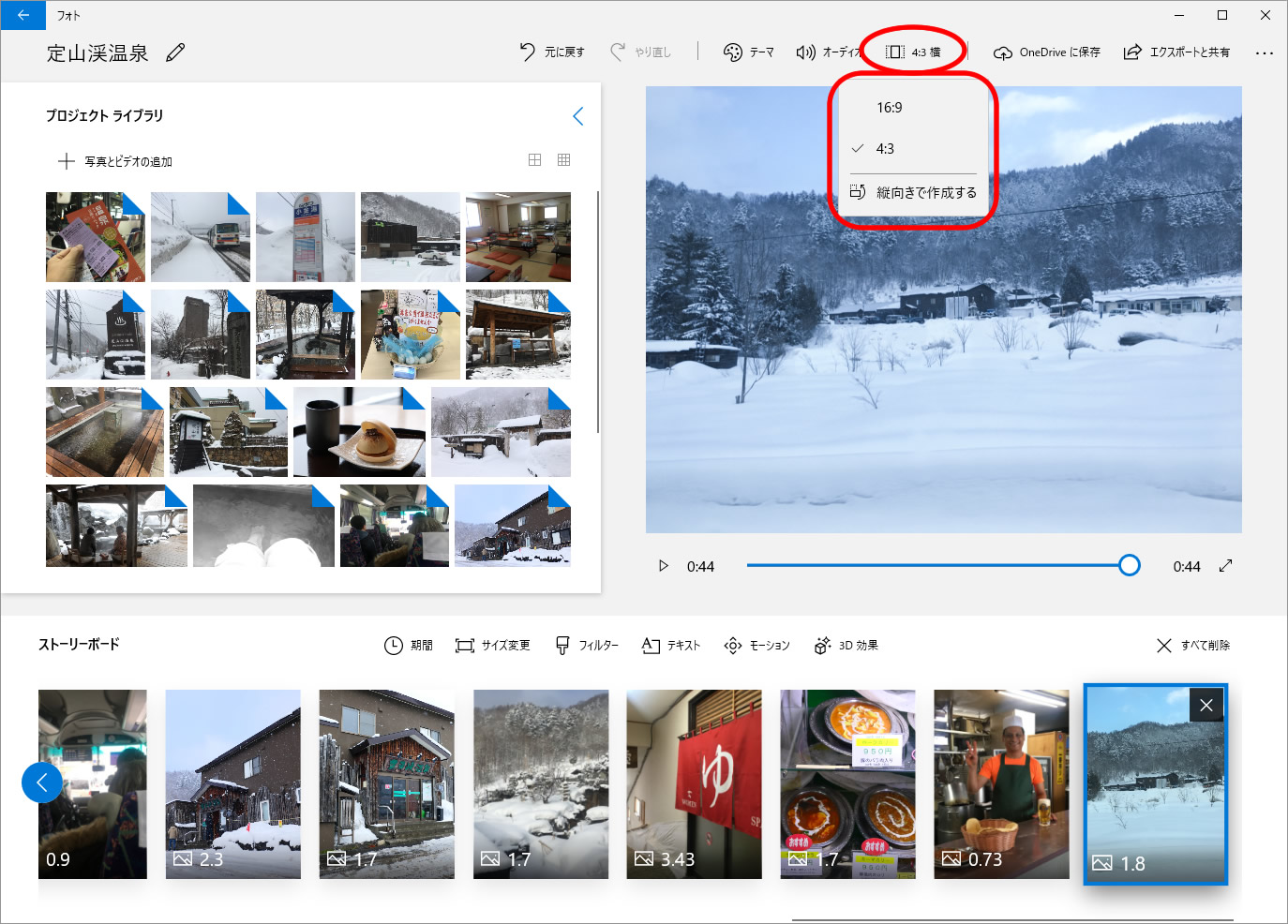Select the 16:9 aspect ratio option
Image resolution: width=1288 pixels, height=924 pixels.
(x=890, y=108)
